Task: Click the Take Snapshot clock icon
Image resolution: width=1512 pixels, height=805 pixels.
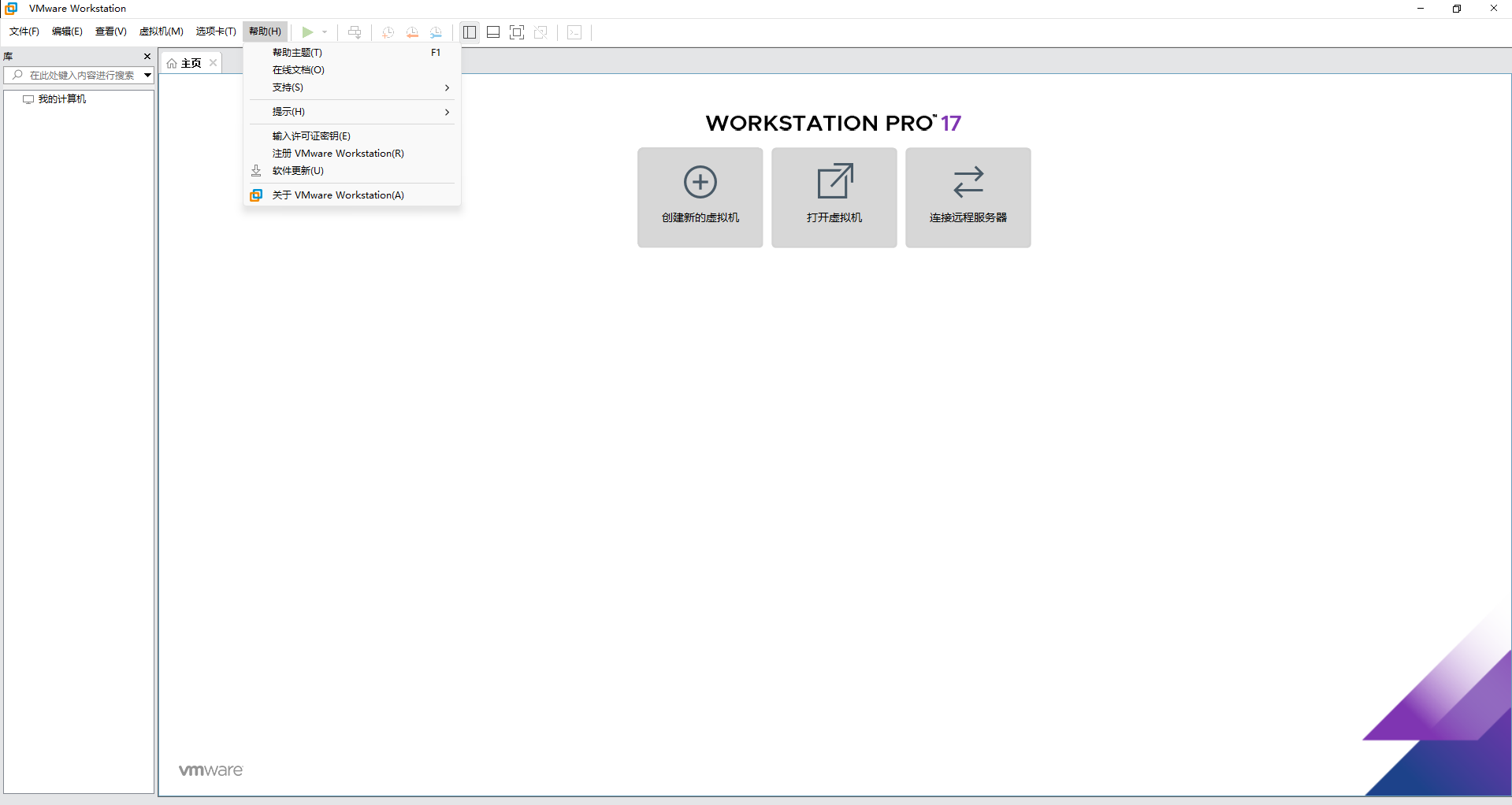Action: click(388, 32)
